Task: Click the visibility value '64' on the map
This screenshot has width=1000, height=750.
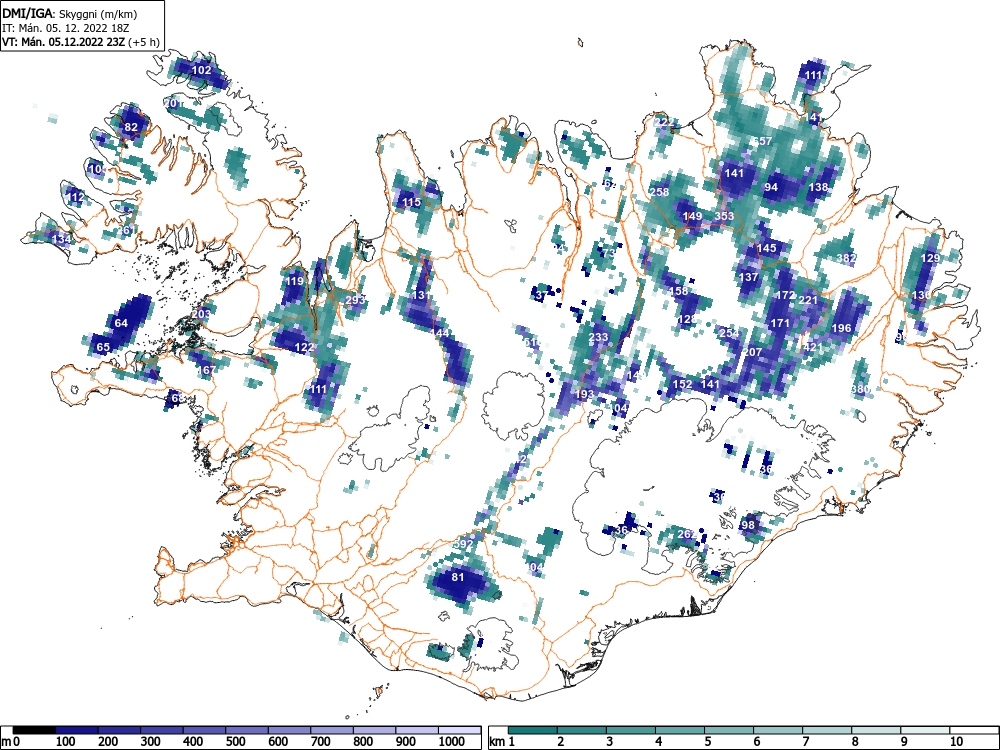Action: tap(121, 323)
